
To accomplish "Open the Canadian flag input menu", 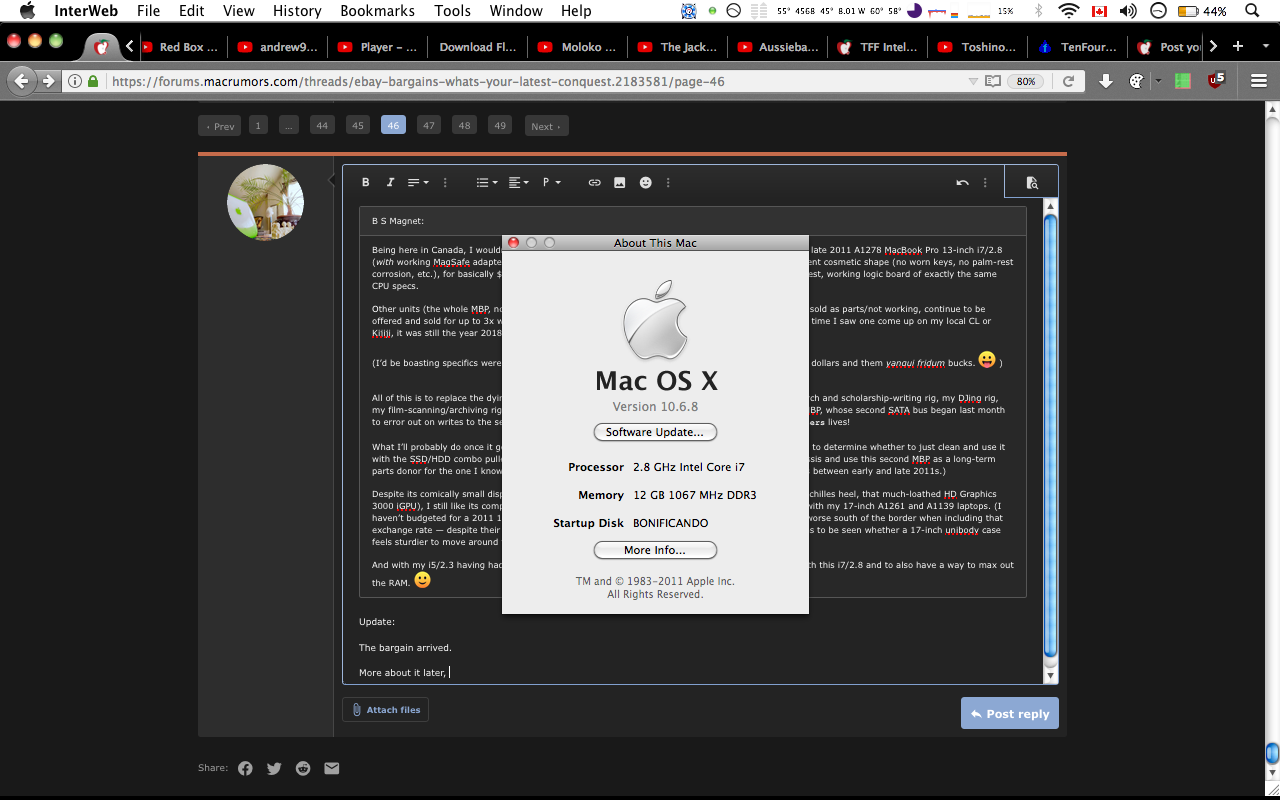I will [1099, 11].
